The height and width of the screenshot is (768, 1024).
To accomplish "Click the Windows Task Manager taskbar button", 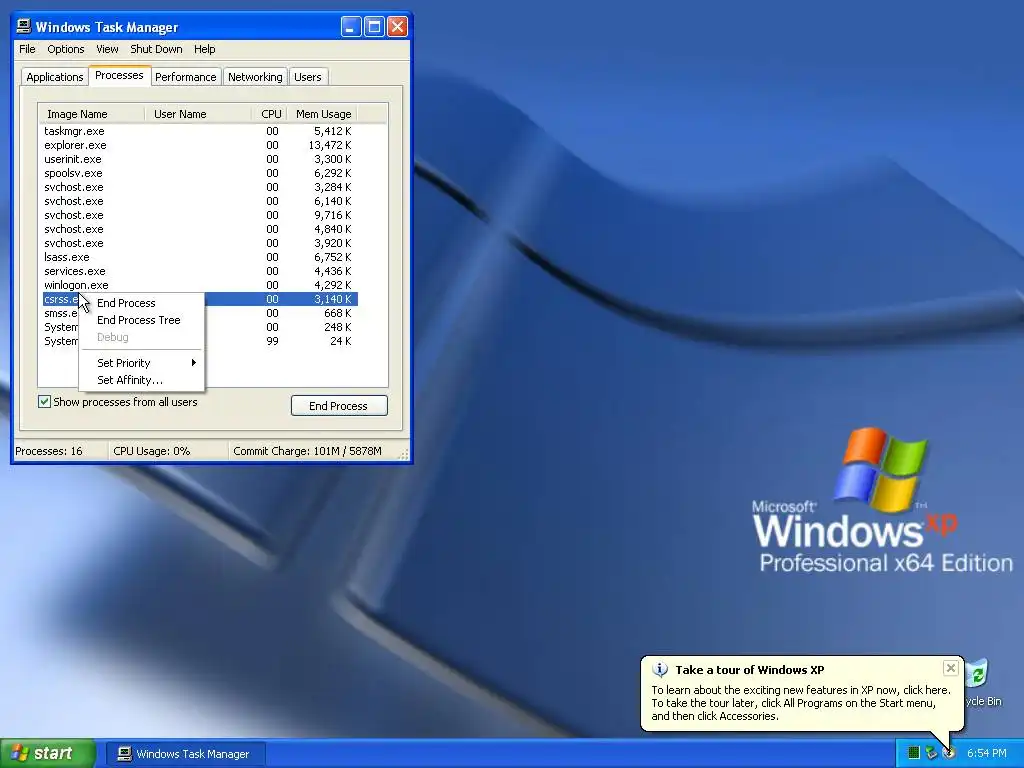I will point(185,754).
